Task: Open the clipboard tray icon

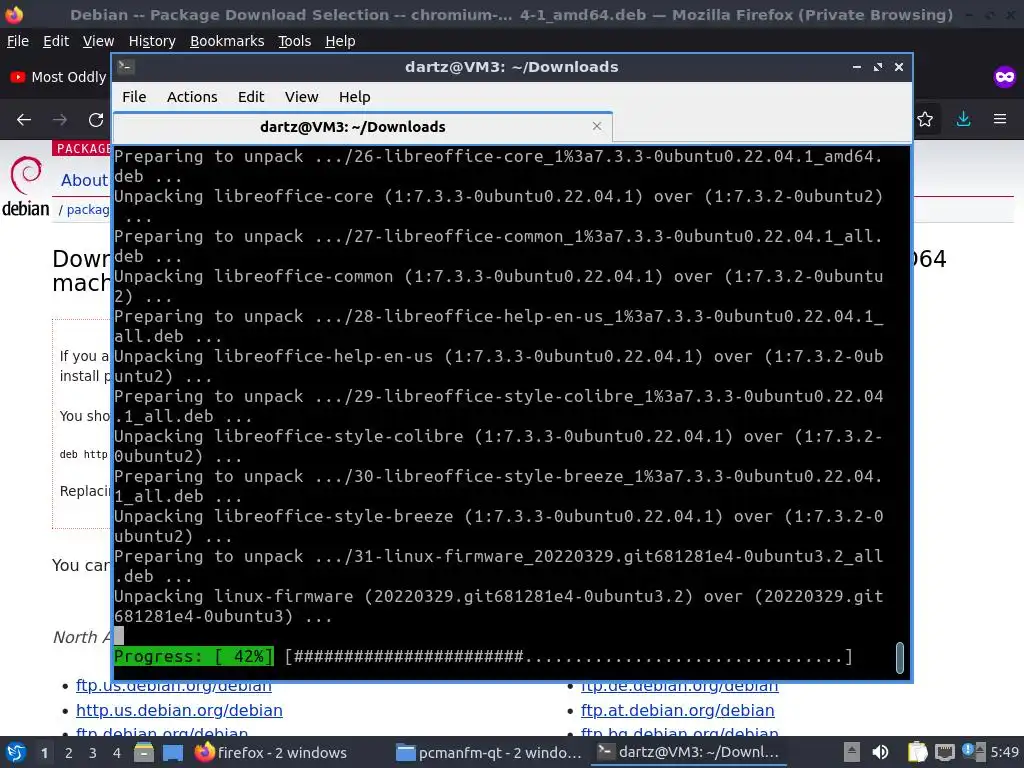Action: coord(918,752)
